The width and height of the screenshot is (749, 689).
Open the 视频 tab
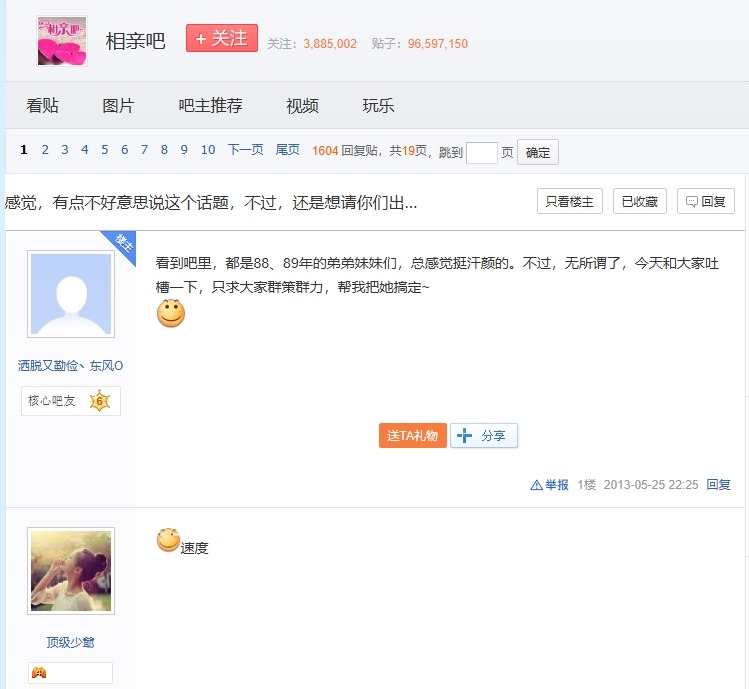coord(302,106)
